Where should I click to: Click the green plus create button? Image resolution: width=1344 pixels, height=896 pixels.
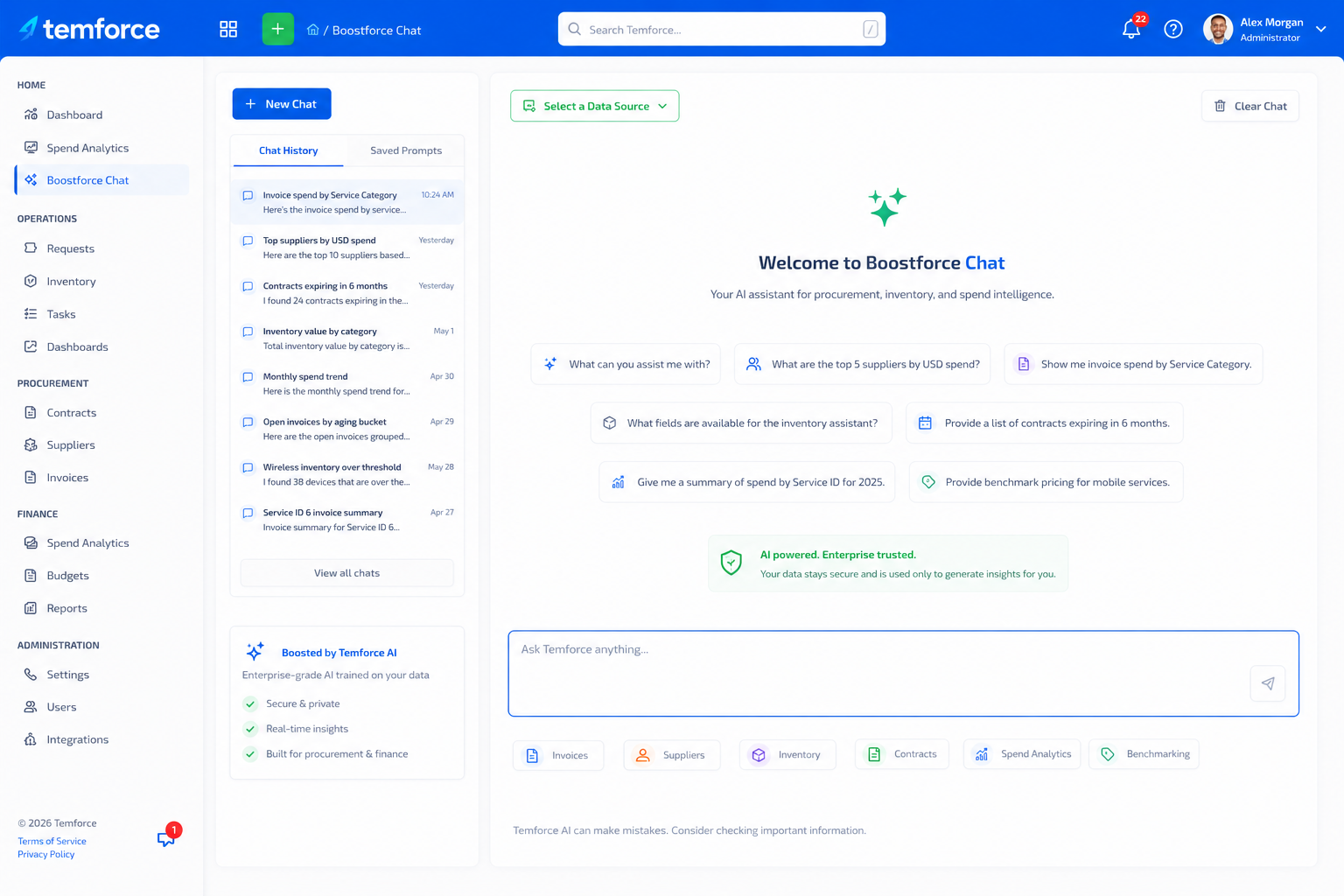coord(277,30)
